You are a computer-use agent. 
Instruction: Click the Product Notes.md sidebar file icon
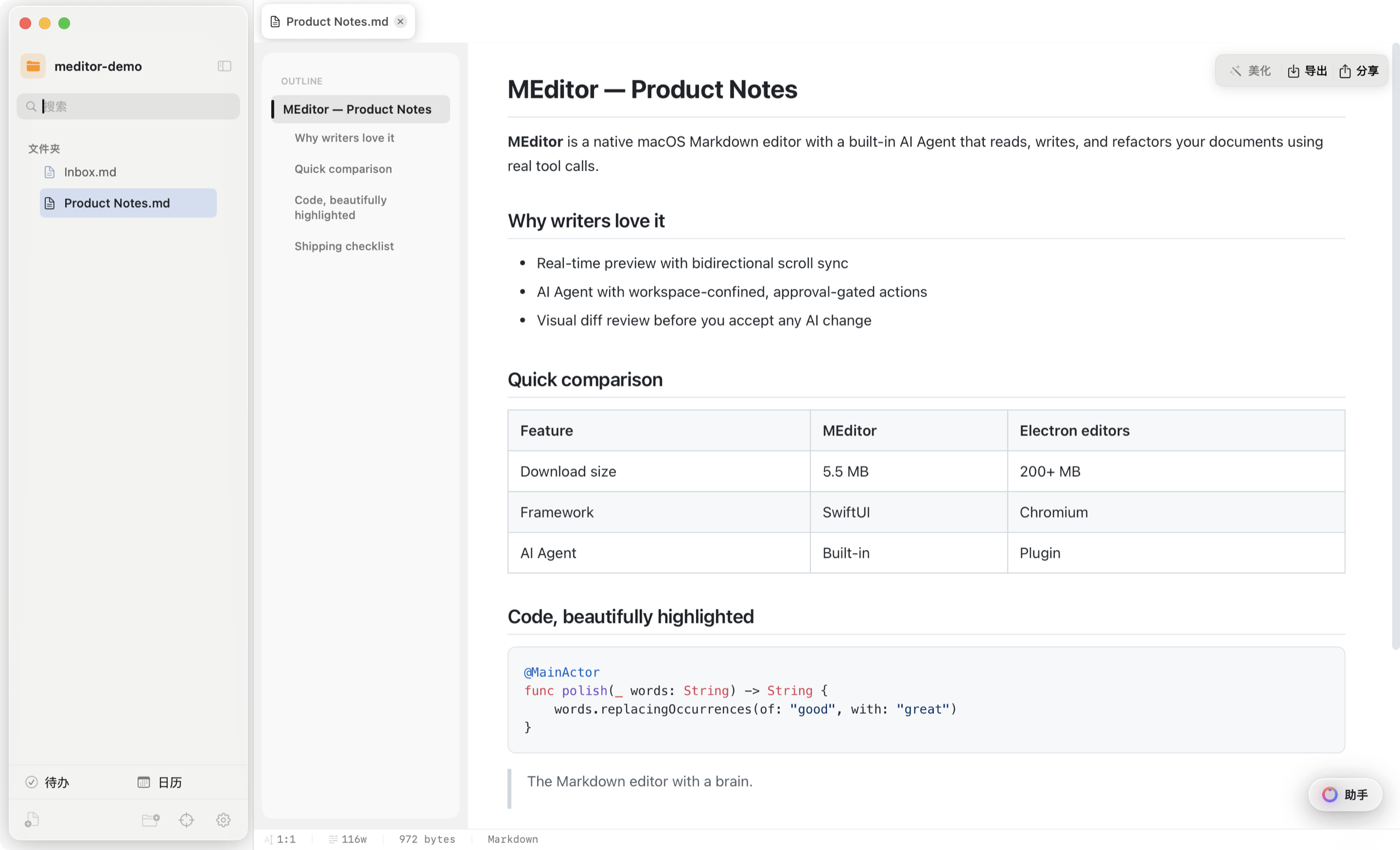[49, 203]
